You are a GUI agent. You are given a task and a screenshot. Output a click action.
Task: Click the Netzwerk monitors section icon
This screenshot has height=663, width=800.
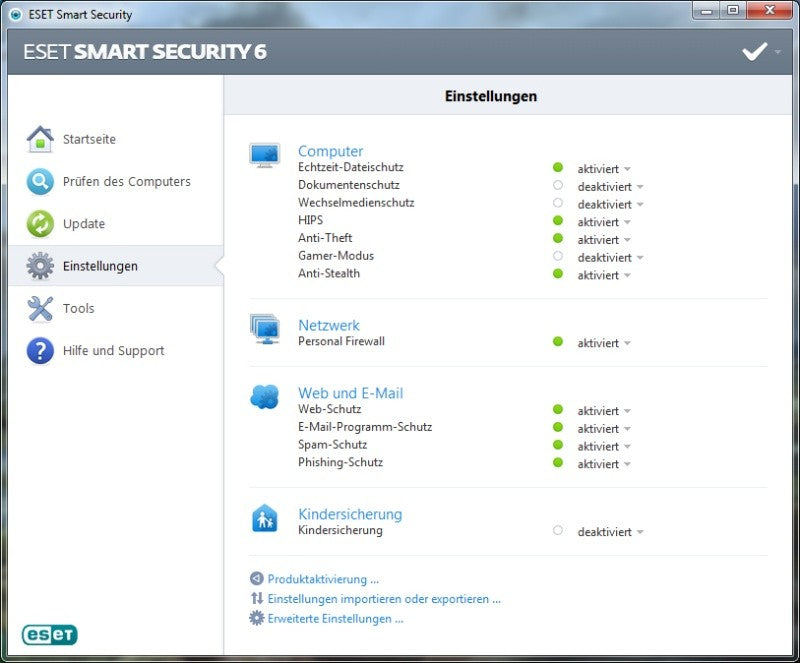pos(264,329)
